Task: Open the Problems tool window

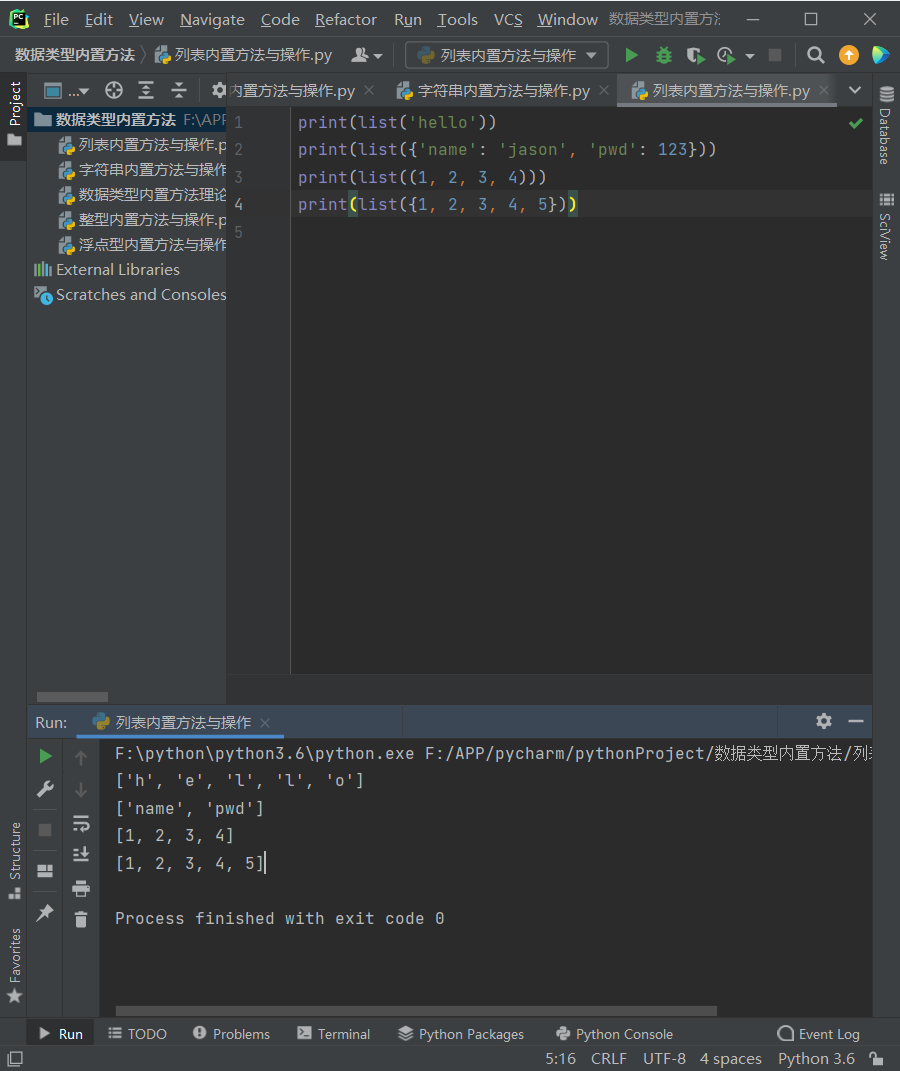Action: [231, 1033]
